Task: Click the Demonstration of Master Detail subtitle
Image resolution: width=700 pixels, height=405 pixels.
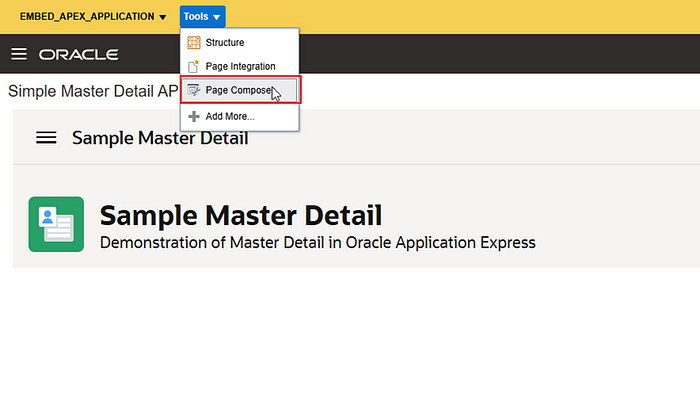Action: [x=317, y=242]
